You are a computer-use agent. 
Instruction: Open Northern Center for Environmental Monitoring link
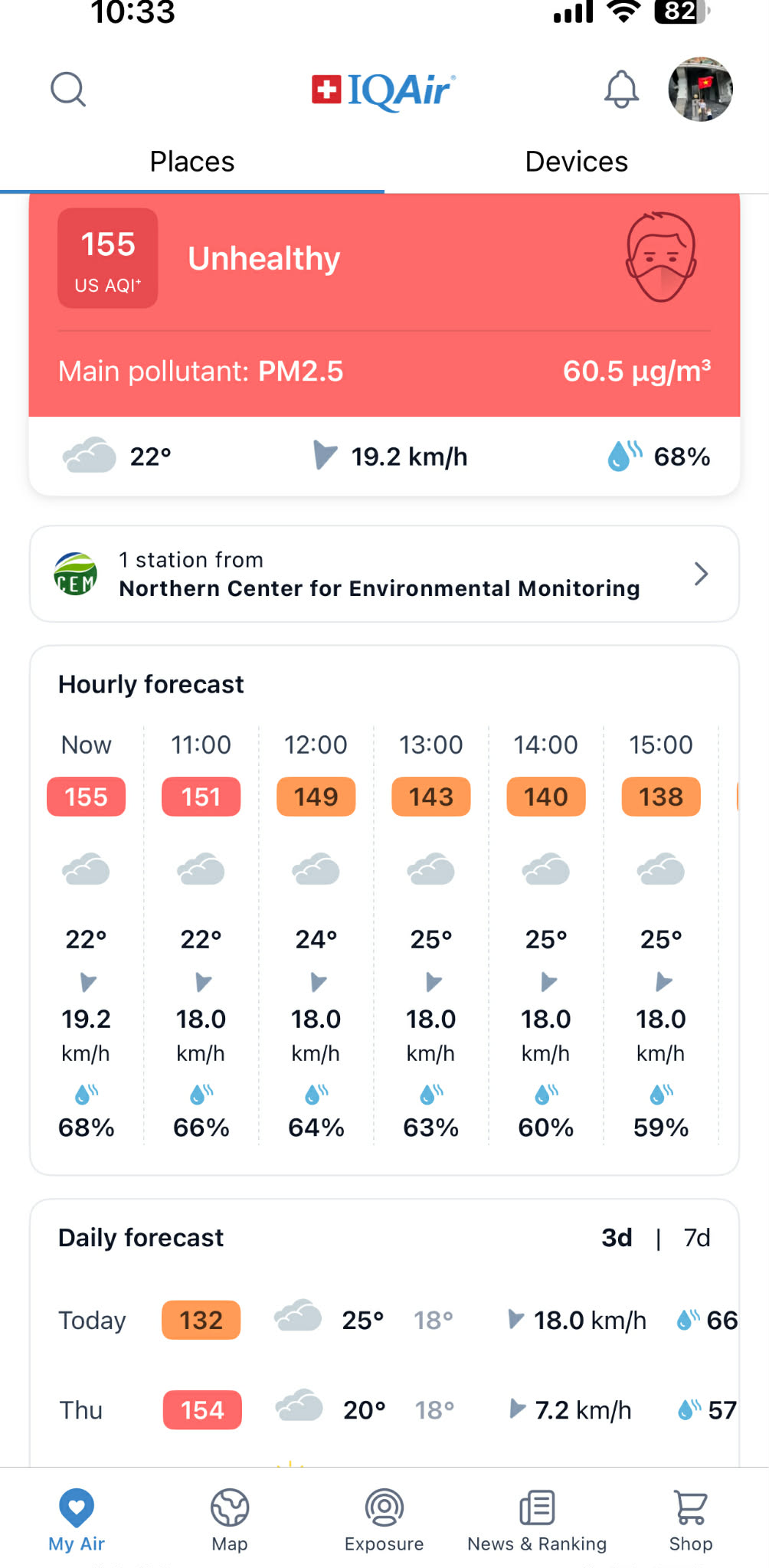(x=379, y=588)
